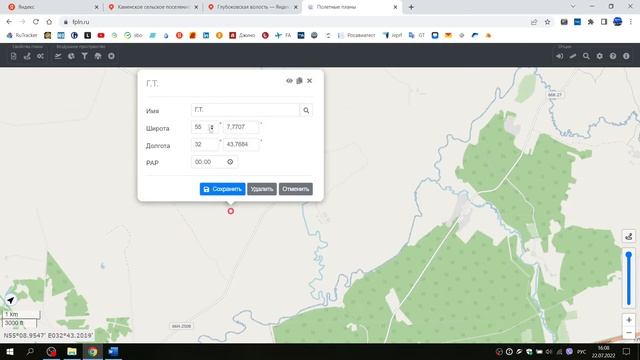The width and height of the screenshot is (640, 360).
Task: Open the extensions puzzle icon
Action: pyautogui.click(x=591, y=22)
